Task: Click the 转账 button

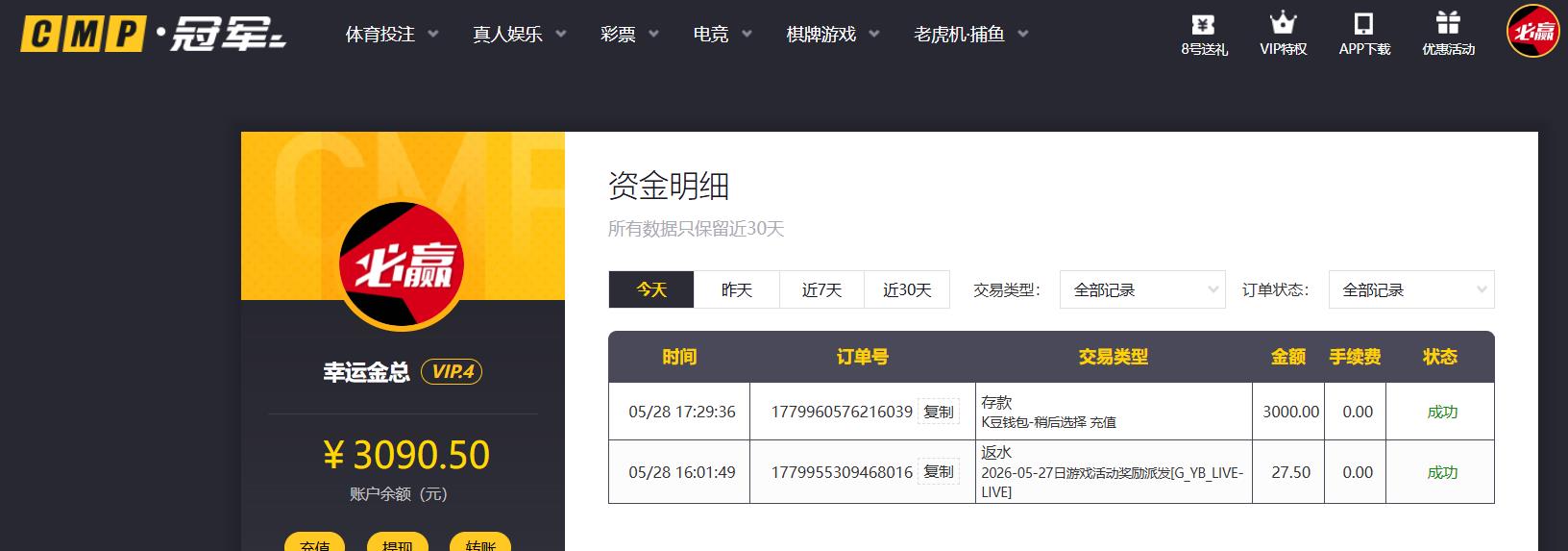Action: pos(480,543)
